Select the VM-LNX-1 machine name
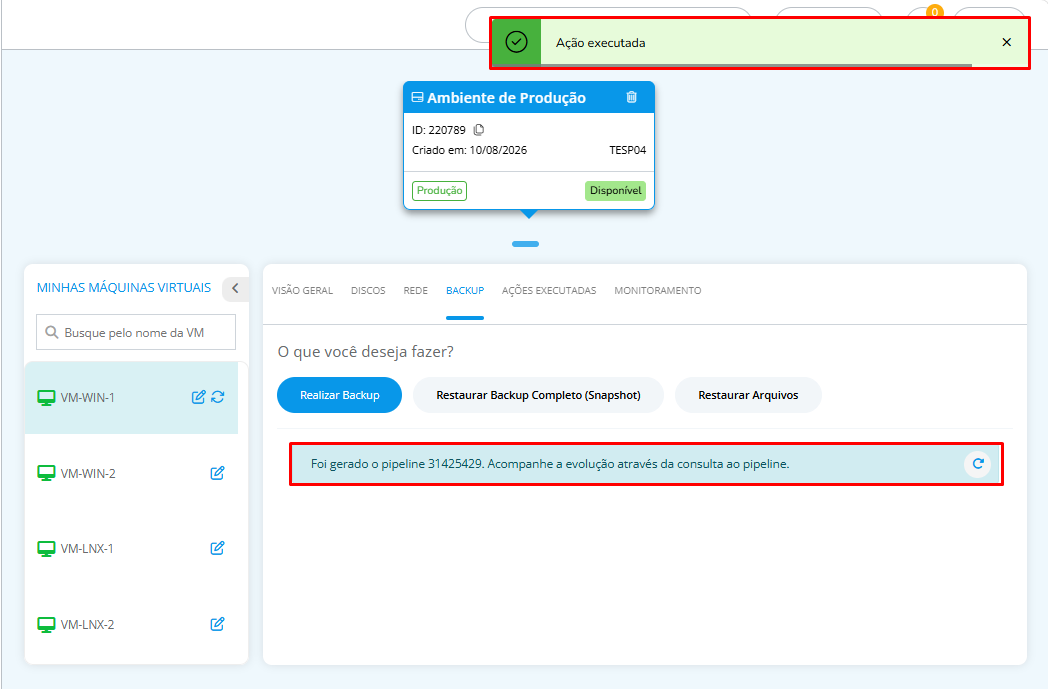 point(87,549)
